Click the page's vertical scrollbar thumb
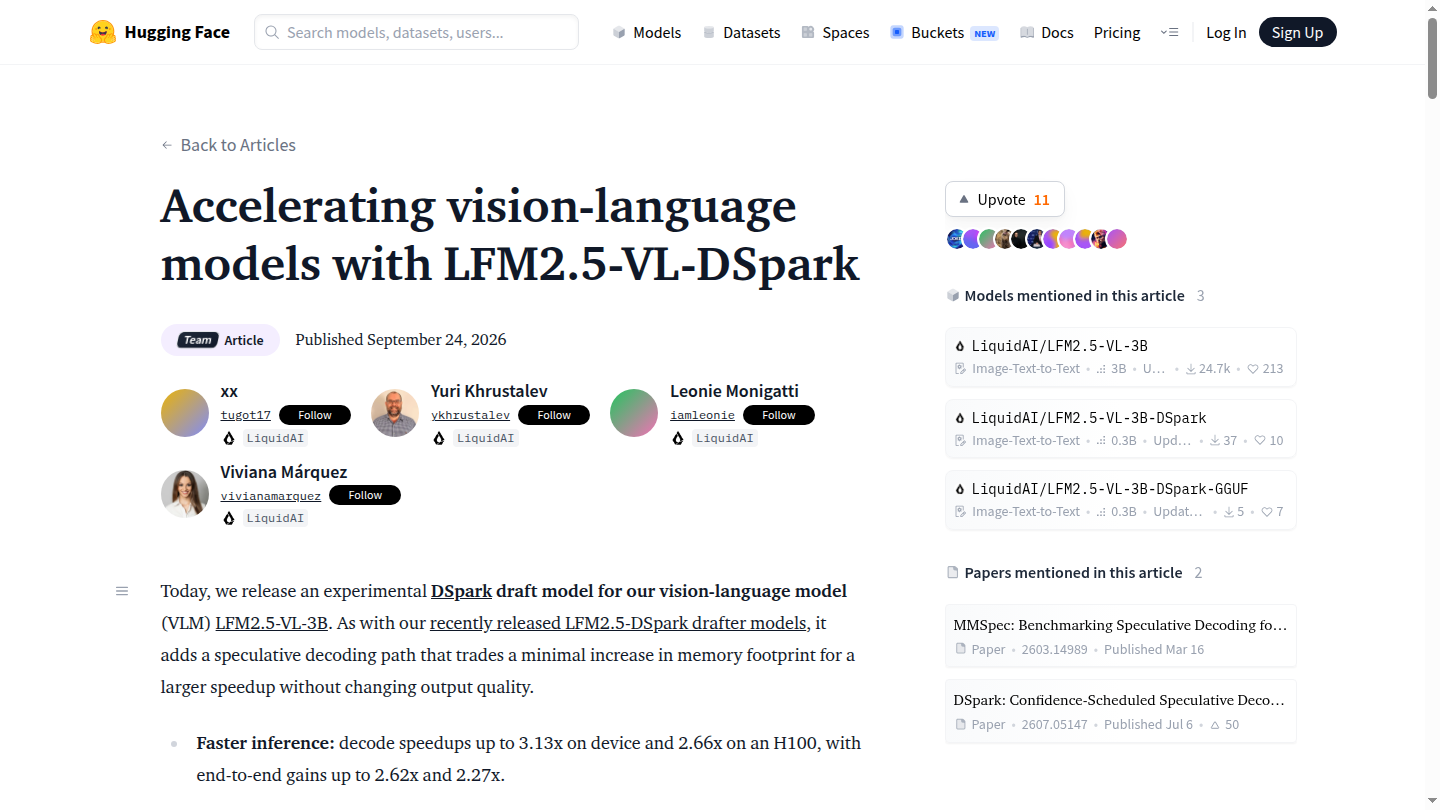Image resolution: width=1440 pixels, height=810 pixels. tap(1432, 58)
